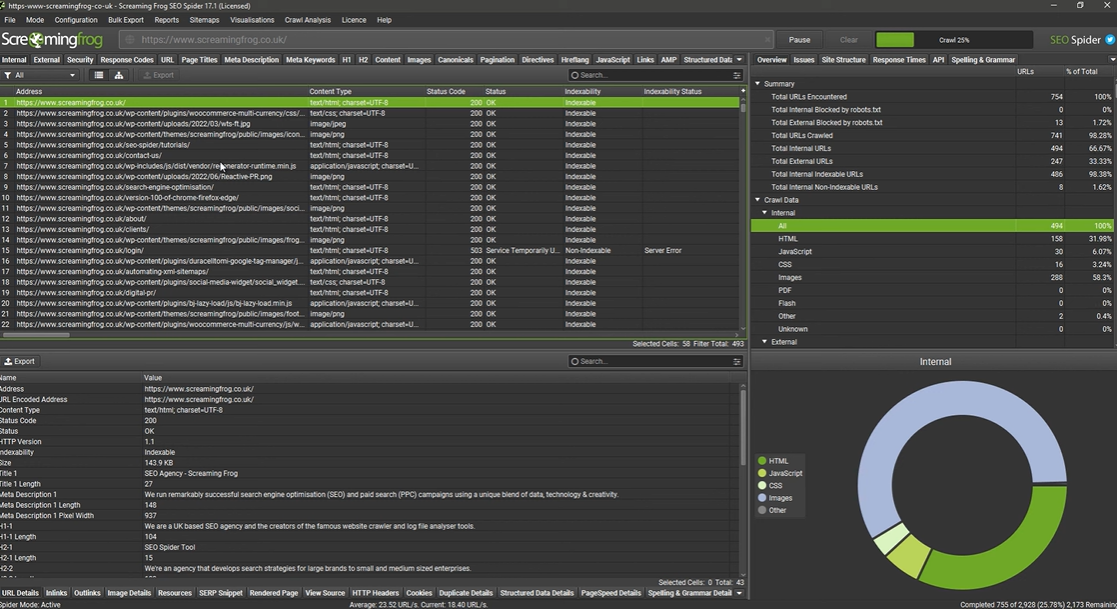Select the login URL row with 503
This screenshot has height=615, width=1117.
click(370, 250)
